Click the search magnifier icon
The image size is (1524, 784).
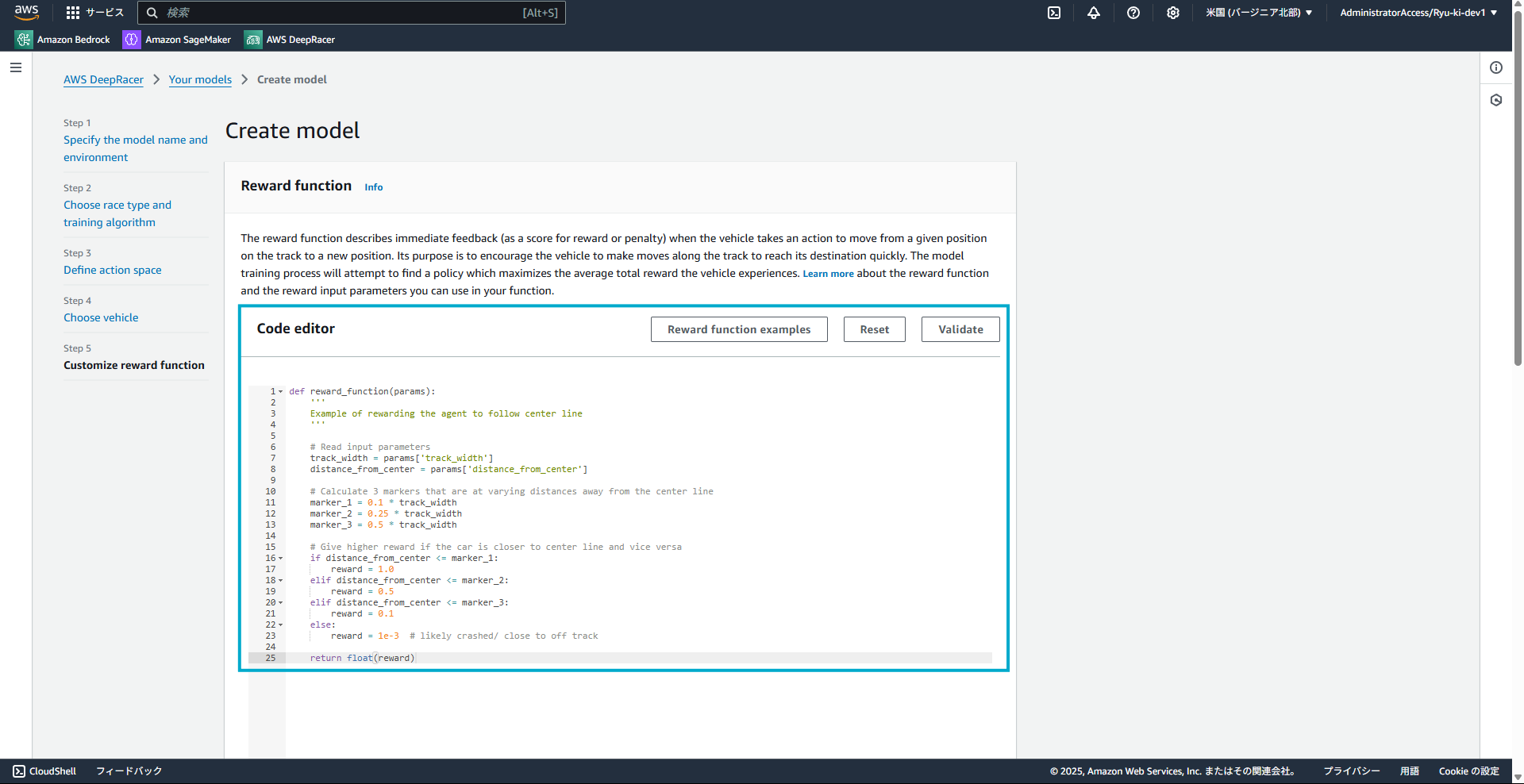click(x=152, y=13)
